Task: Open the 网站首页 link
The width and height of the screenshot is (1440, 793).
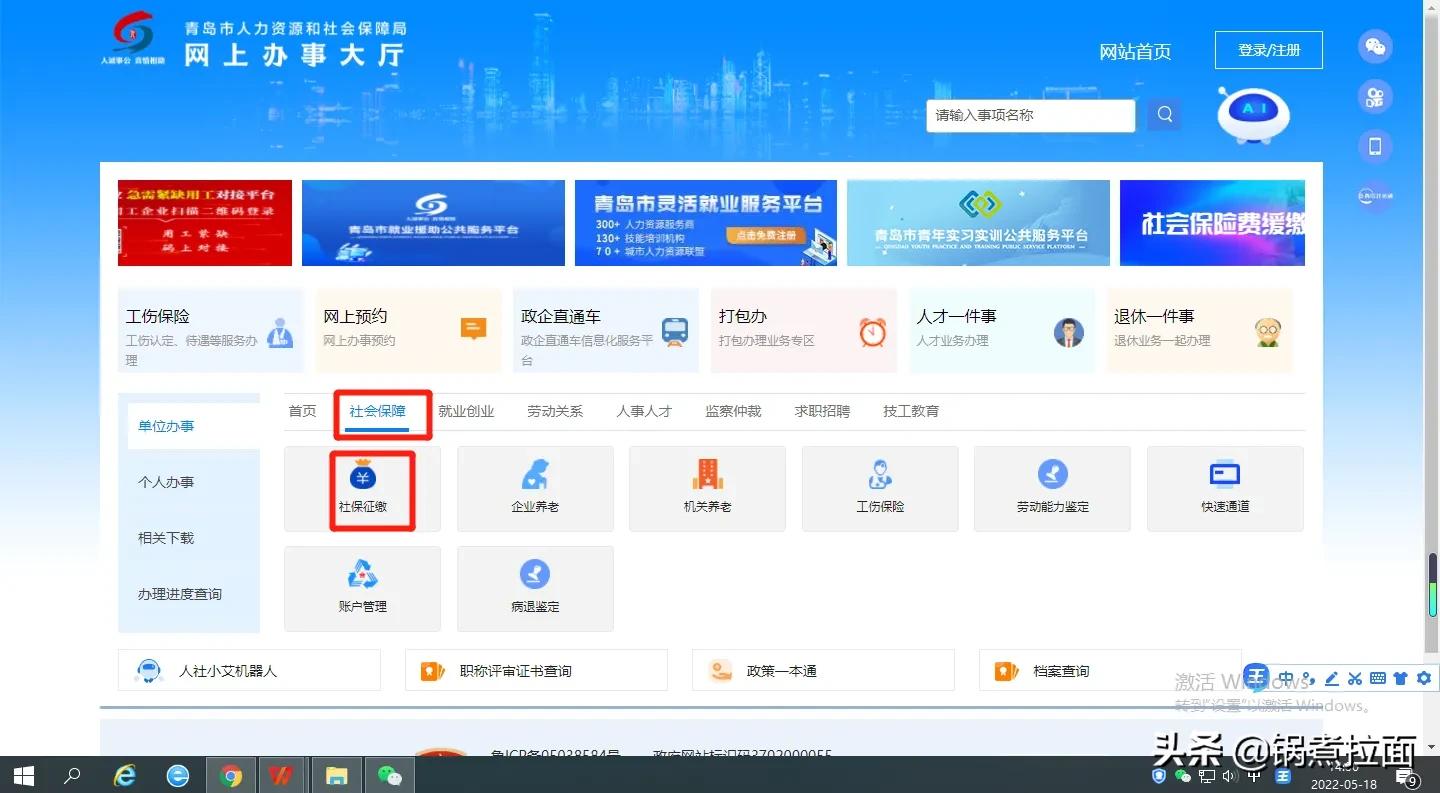Action: pyautogui.click(x=1135, y=53)
